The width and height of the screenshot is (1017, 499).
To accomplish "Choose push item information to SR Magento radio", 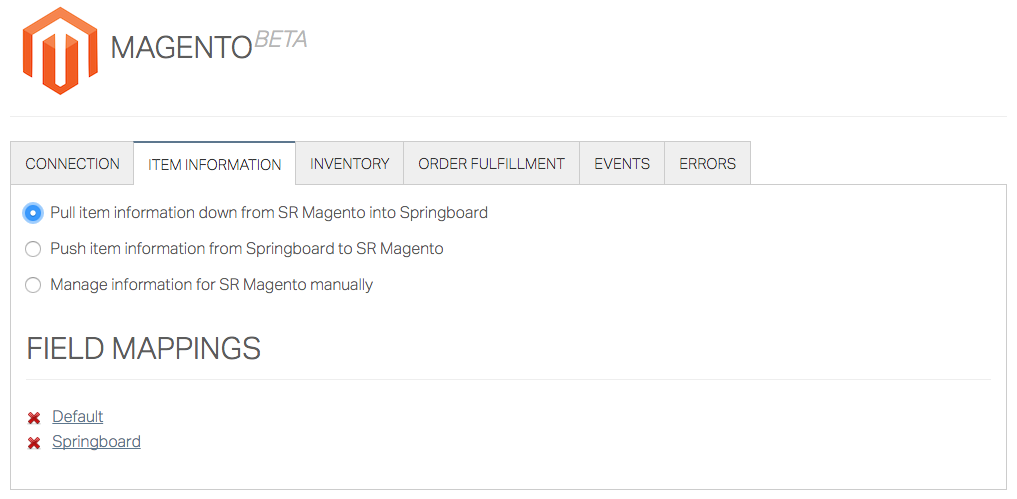I will (33, 249).
